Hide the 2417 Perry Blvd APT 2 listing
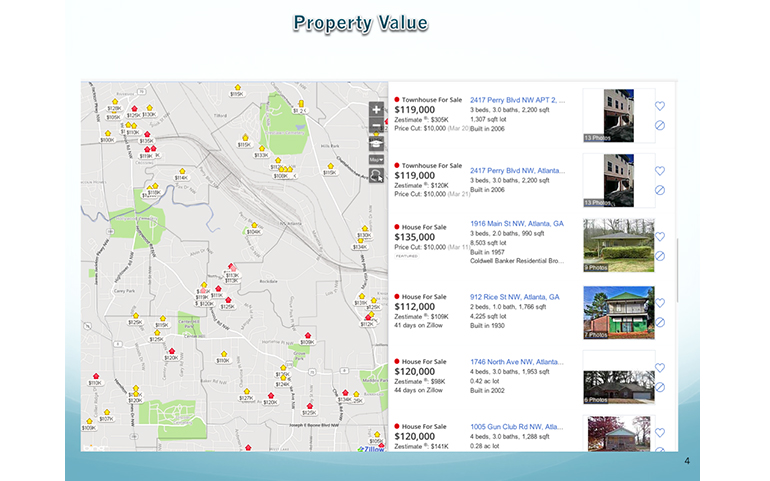 point(660,125)
